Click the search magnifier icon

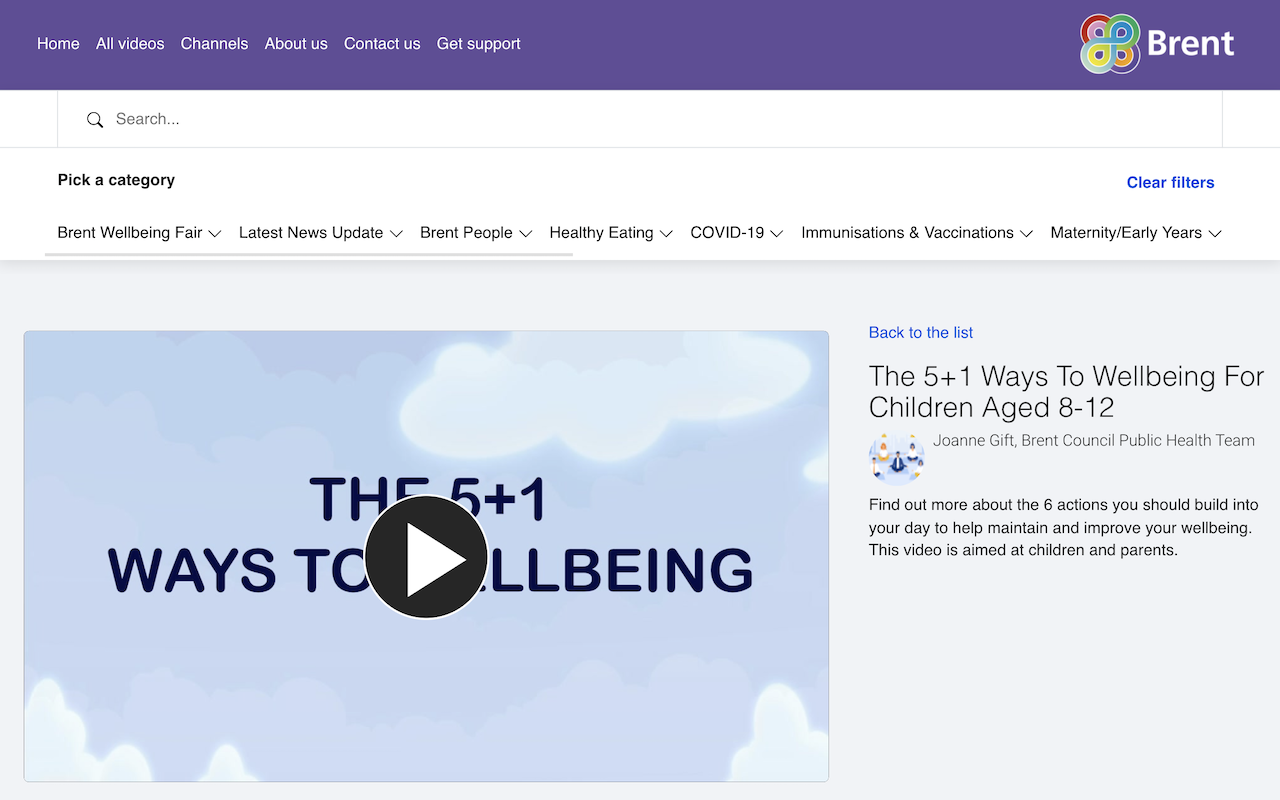pyautogui.click(x=95, y=120)
